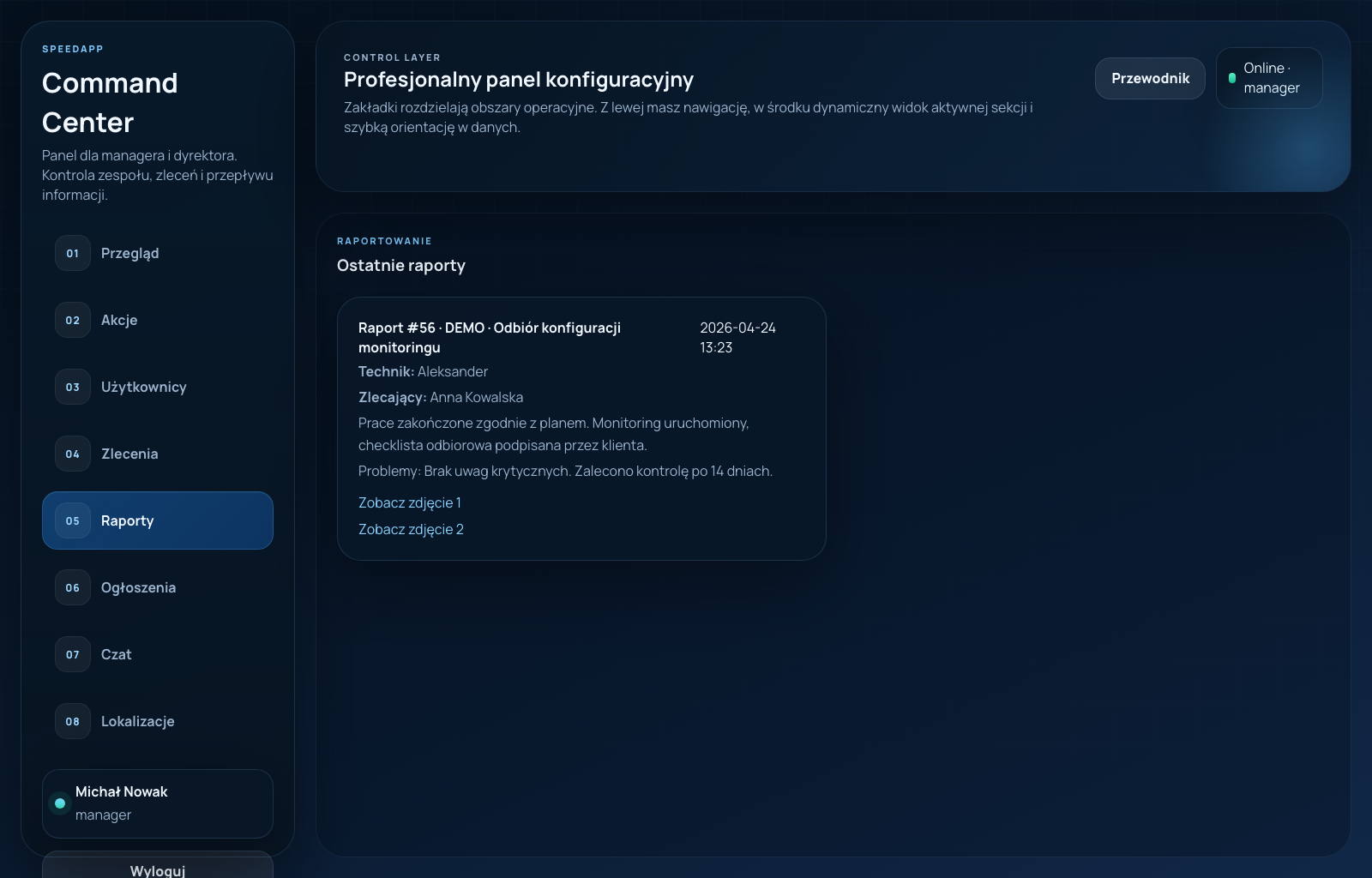Open "Zobacz zdjęcie 2" link
1372x878 pixels.
pos(411,529)
